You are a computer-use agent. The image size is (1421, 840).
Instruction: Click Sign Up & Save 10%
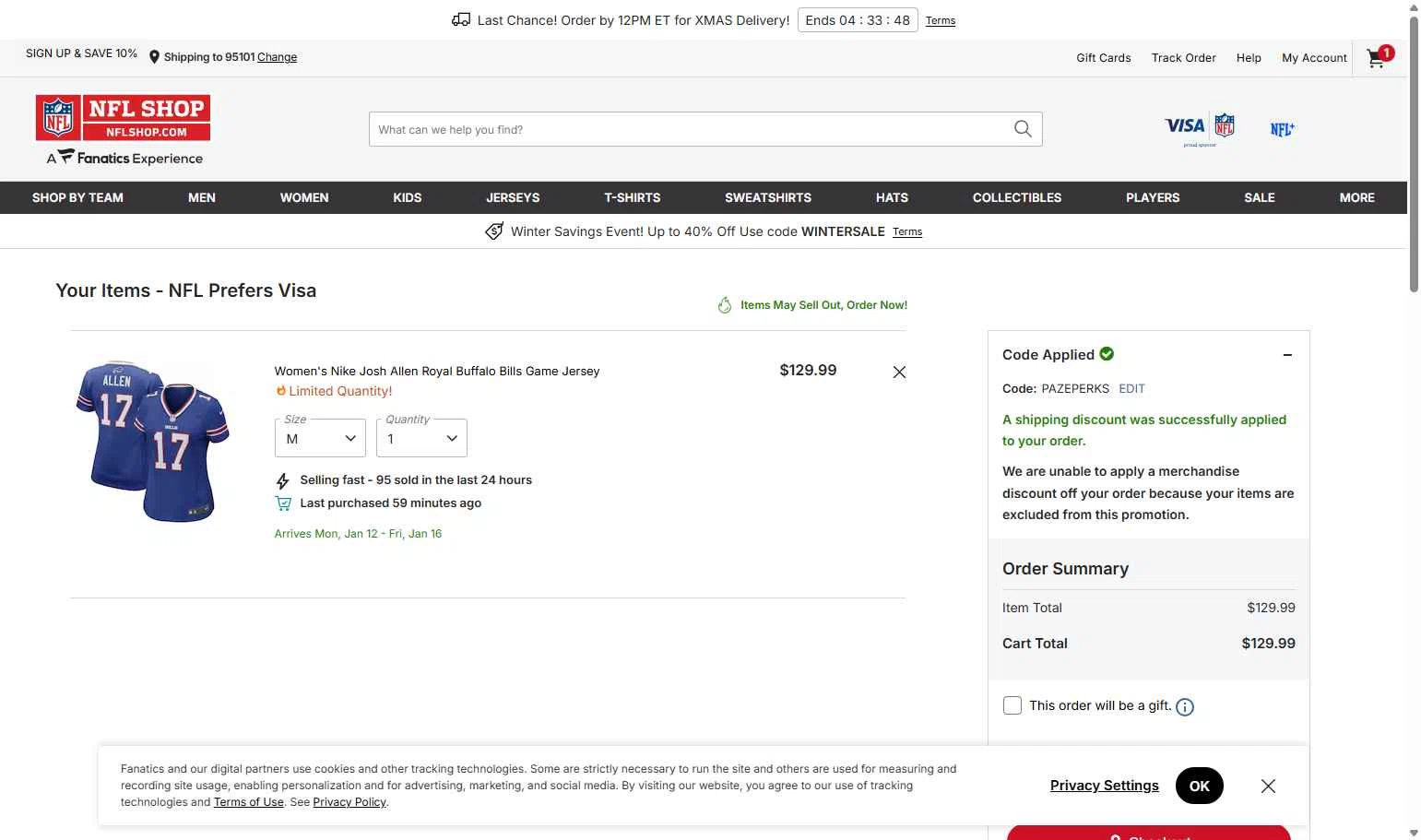[81, 53]
